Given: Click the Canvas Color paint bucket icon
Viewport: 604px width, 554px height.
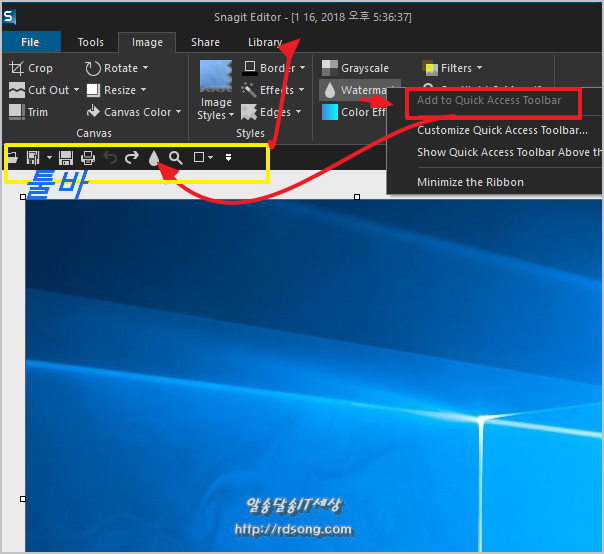Looking at the screenshot, I should tap(93, 112).
